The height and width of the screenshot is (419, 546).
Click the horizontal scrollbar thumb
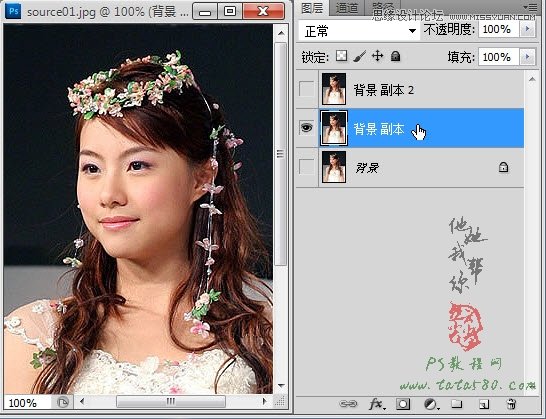(x=171, y=402)
